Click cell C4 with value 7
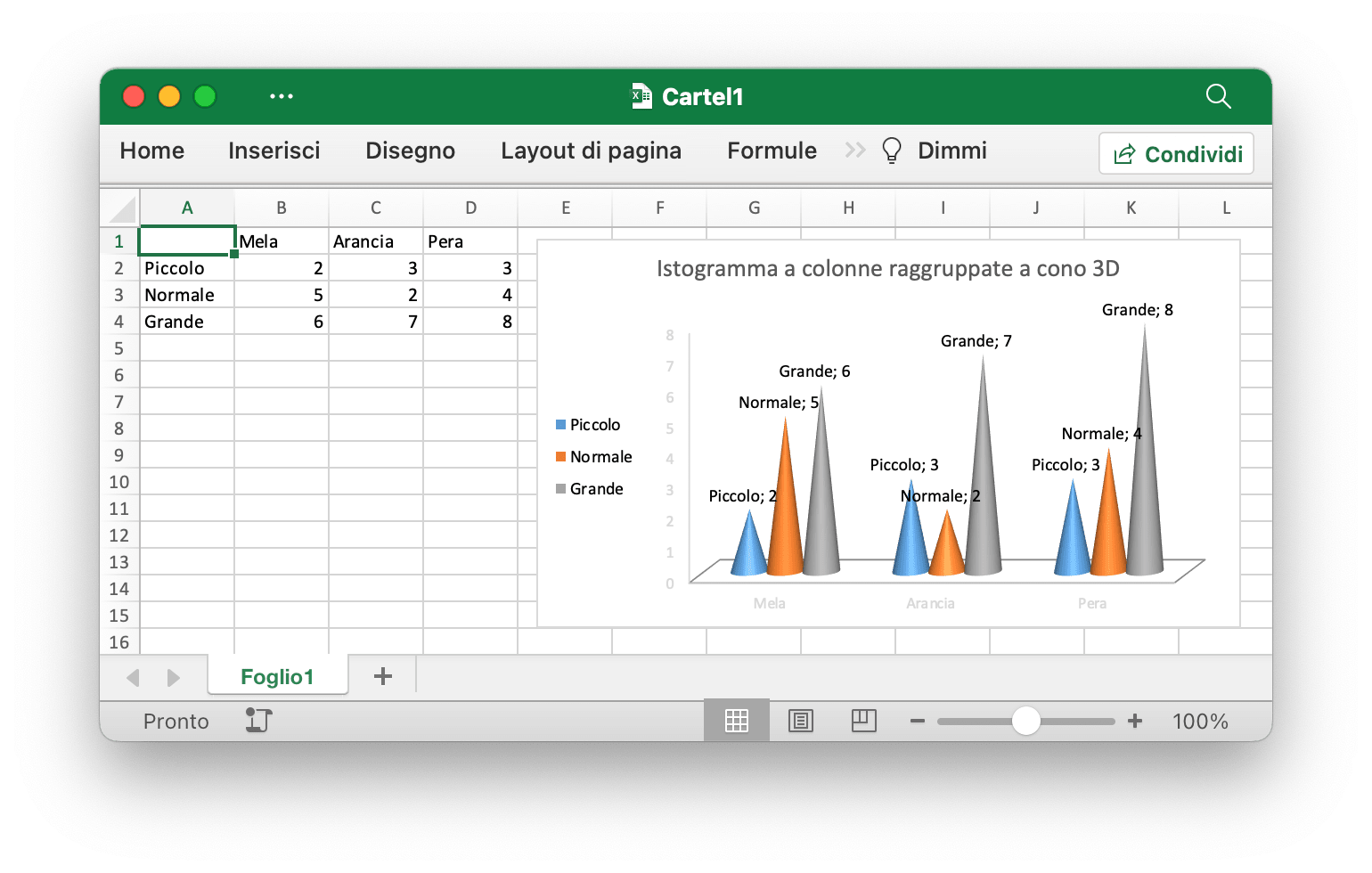This screenshot has height=873, width=1372. tap(376, 322)
